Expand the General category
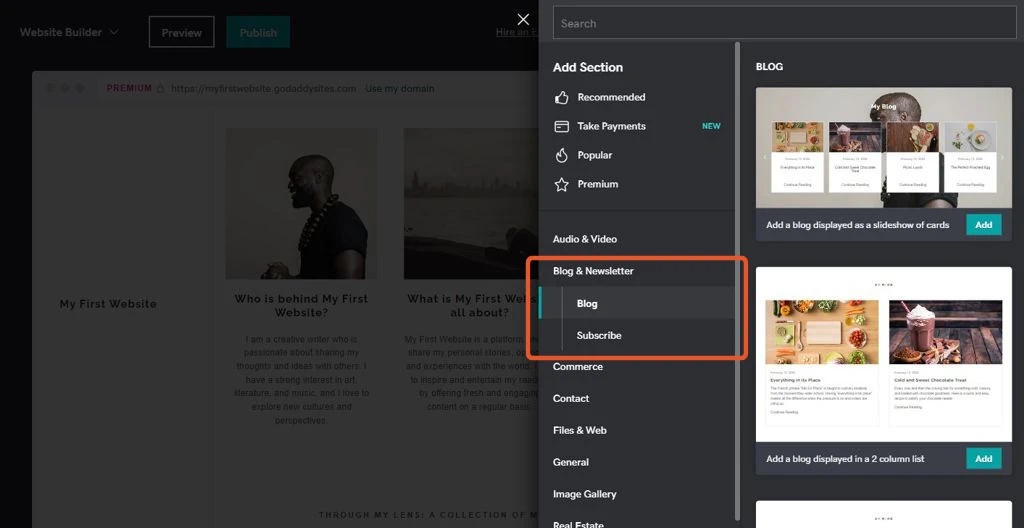The width and height of the screenshot is (1024, 528). tap(571, 462)
